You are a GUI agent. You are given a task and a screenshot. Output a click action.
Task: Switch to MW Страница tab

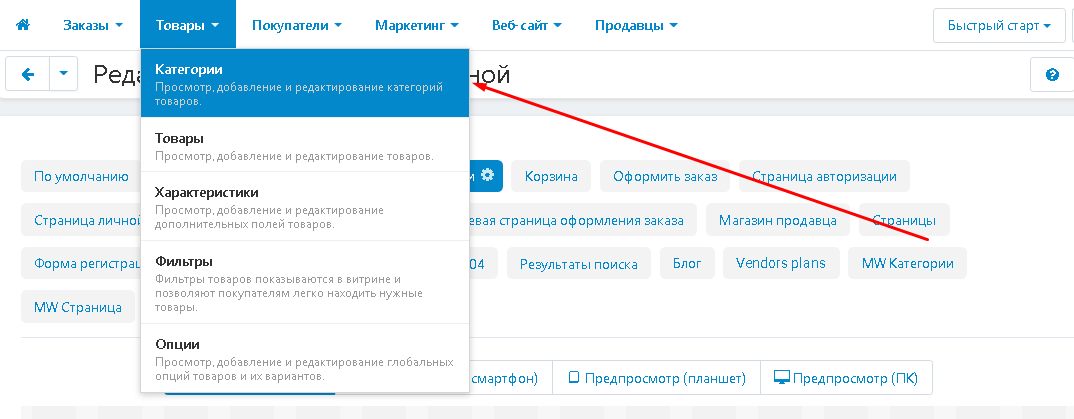[x=78, y=307]
